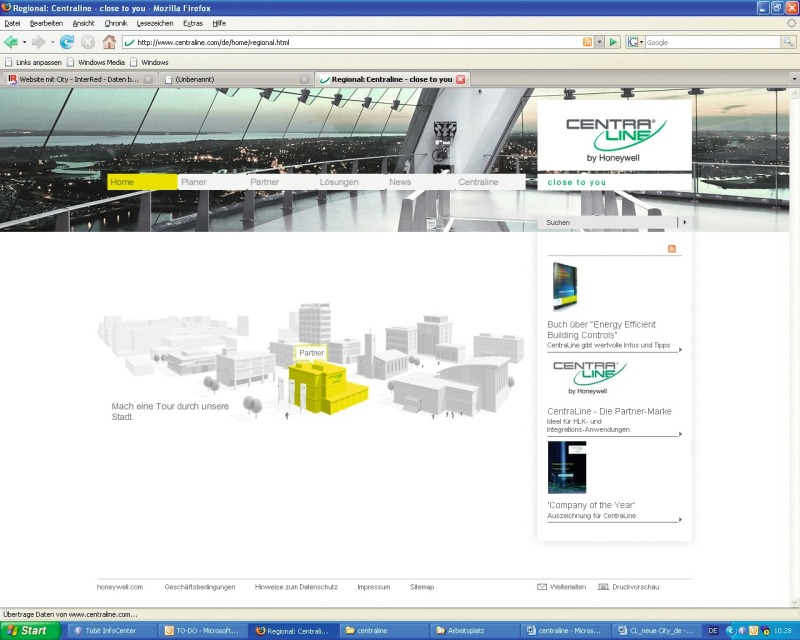The height and width of the screenshot is (640, 800).
Task: Open Hinweise zum Datenschutz footer link
Action: (296, 587)
